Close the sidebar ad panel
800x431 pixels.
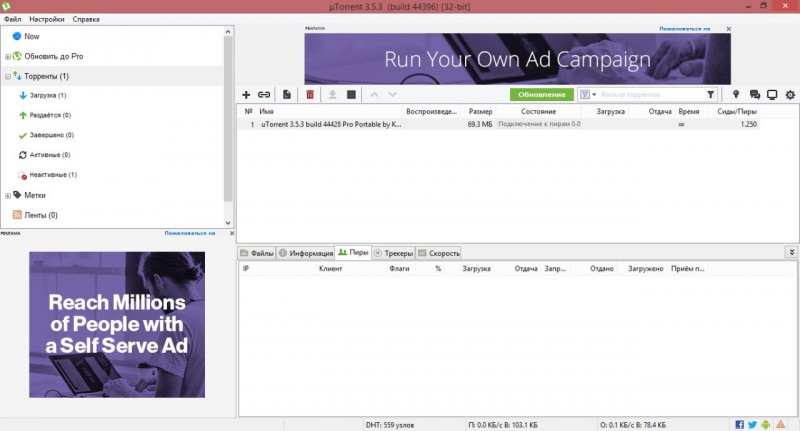(x=232, y=233)
